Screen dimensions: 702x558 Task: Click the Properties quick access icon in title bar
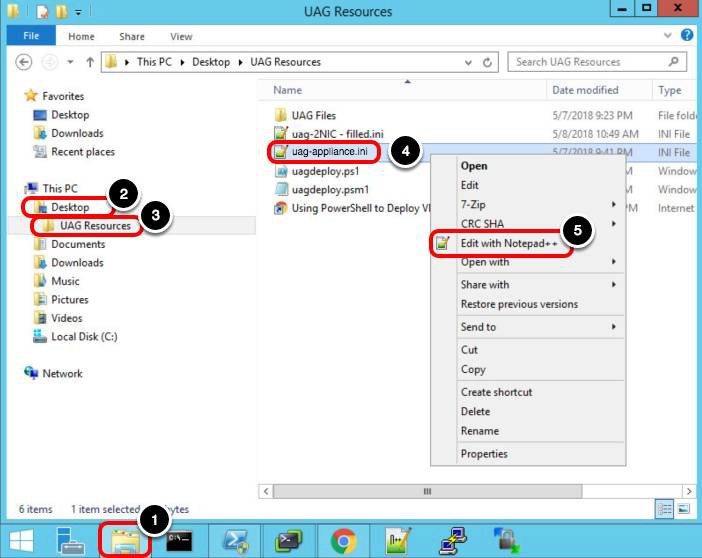click(x=42, y=12)
